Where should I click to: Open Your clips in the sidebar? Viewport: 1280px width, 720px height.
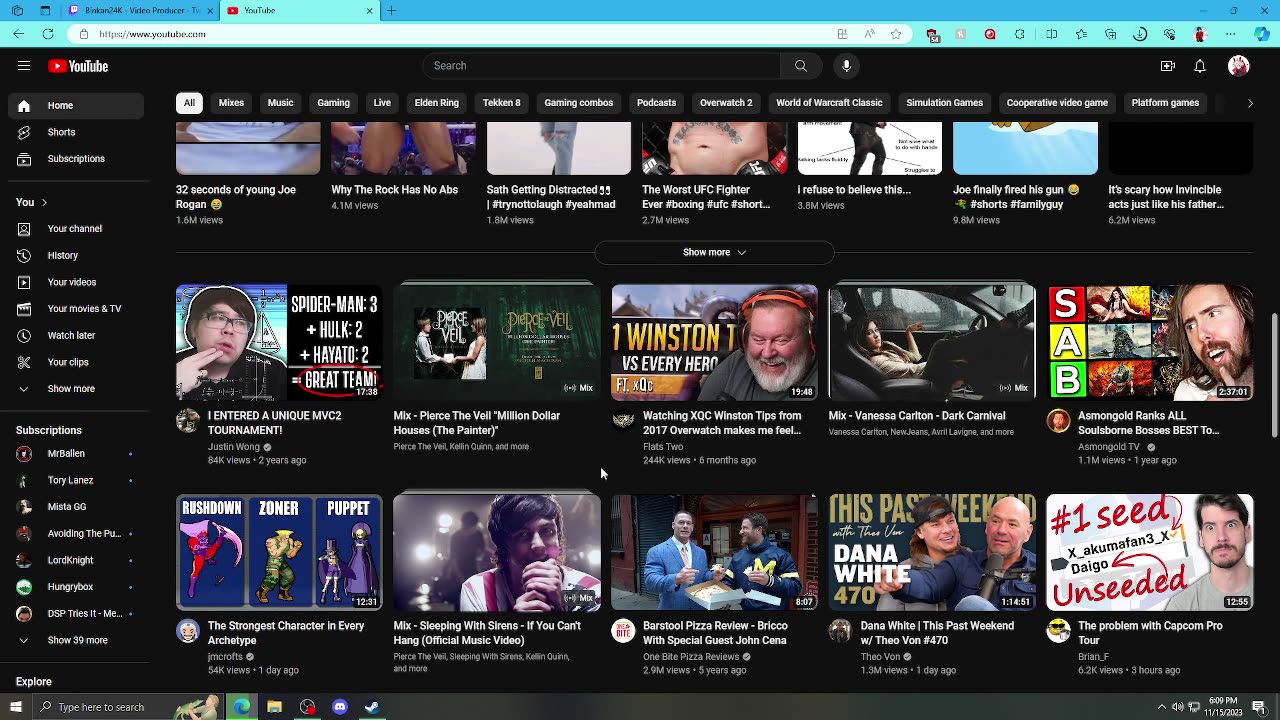[x=76, y=362]
